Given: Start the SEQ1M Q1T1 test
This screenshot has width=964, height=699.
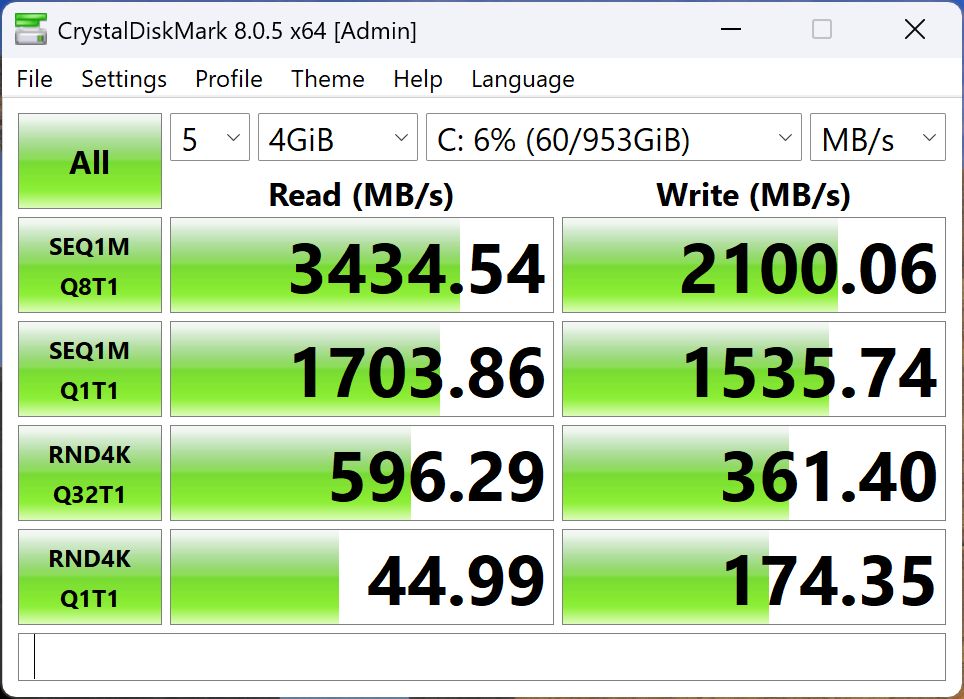Looking at the screenshot, I should pos(90,369).
